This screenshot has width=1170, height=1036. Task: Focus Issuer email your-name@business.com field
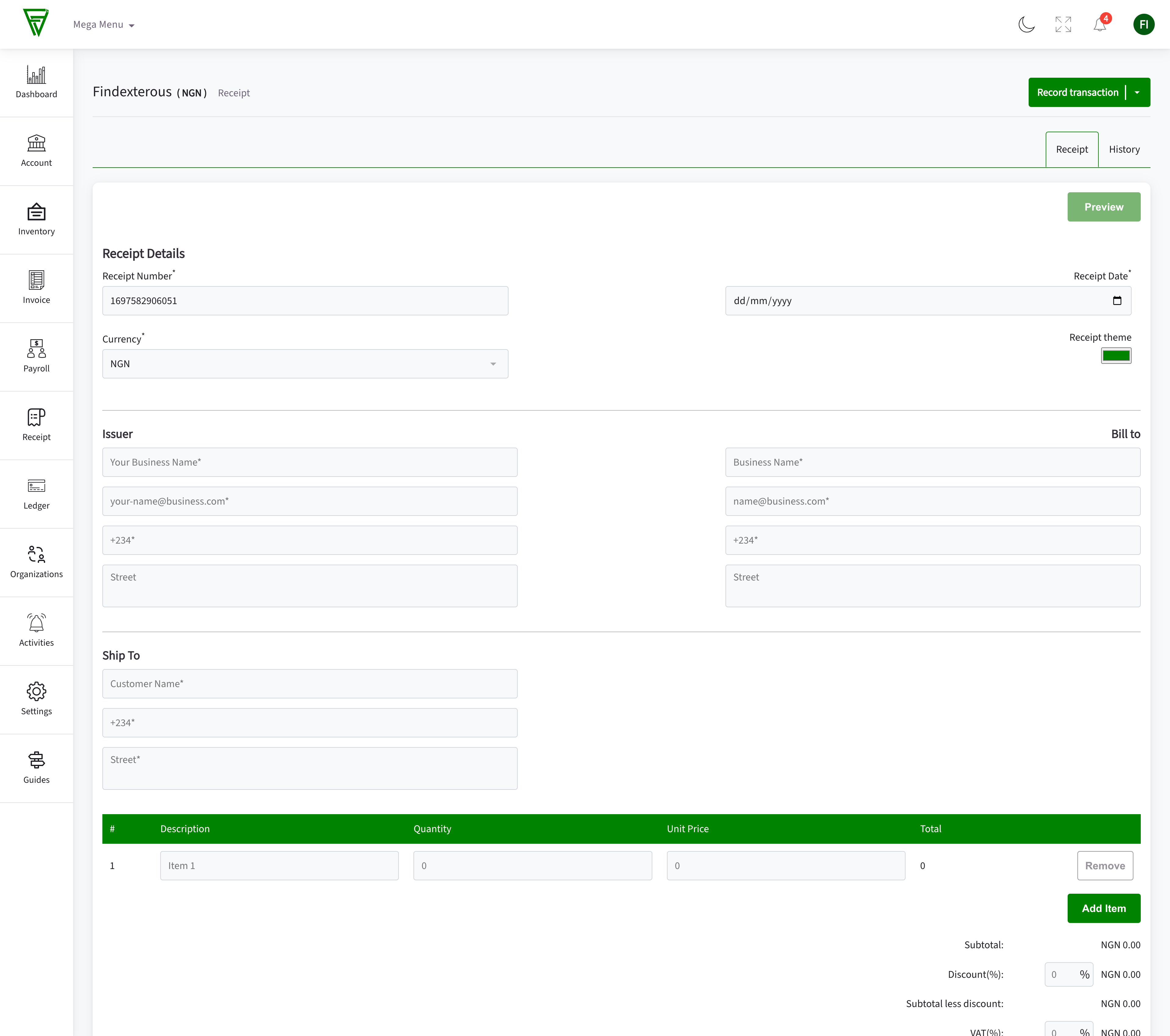[x=310, y=502]
